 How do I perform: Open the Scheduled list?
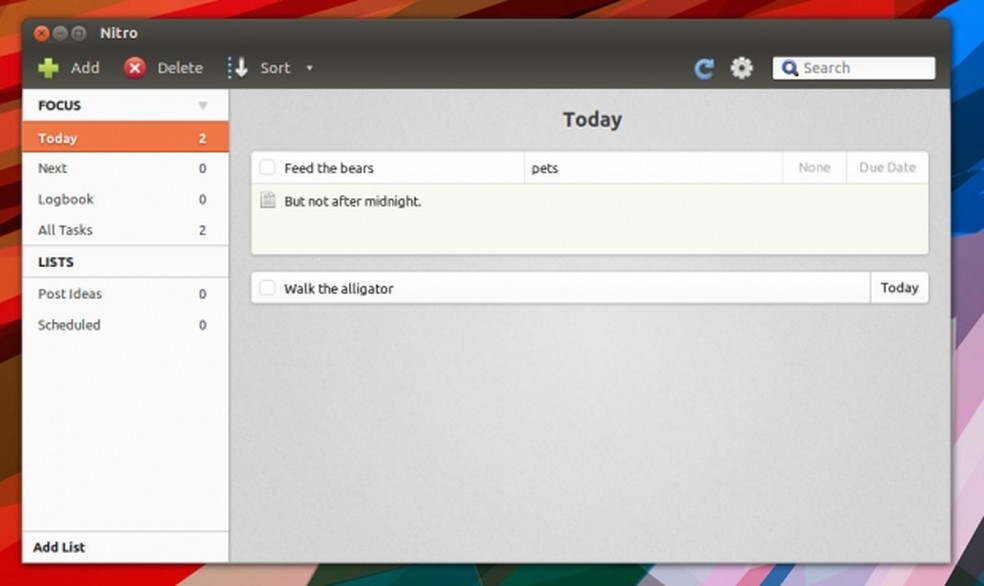pos(126,324)
